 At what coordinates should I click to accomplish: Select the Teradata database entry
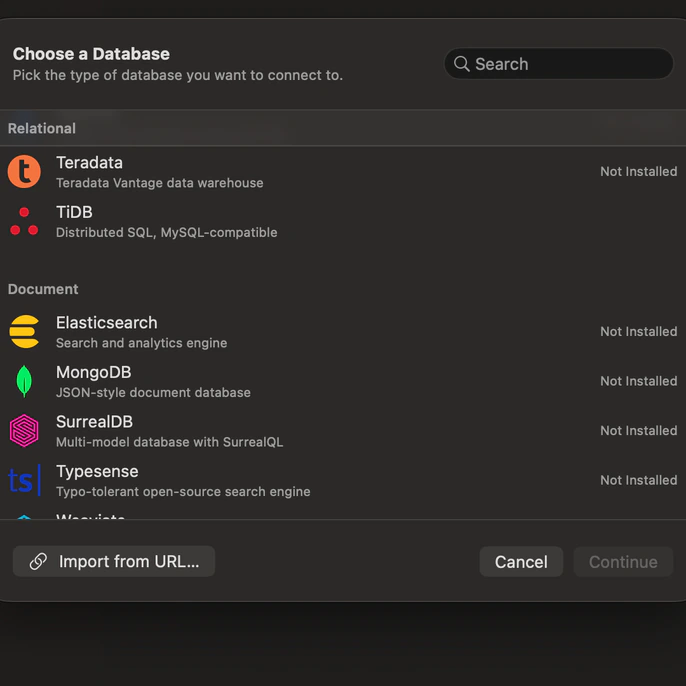pyautogui.click(x=343, y=172)
